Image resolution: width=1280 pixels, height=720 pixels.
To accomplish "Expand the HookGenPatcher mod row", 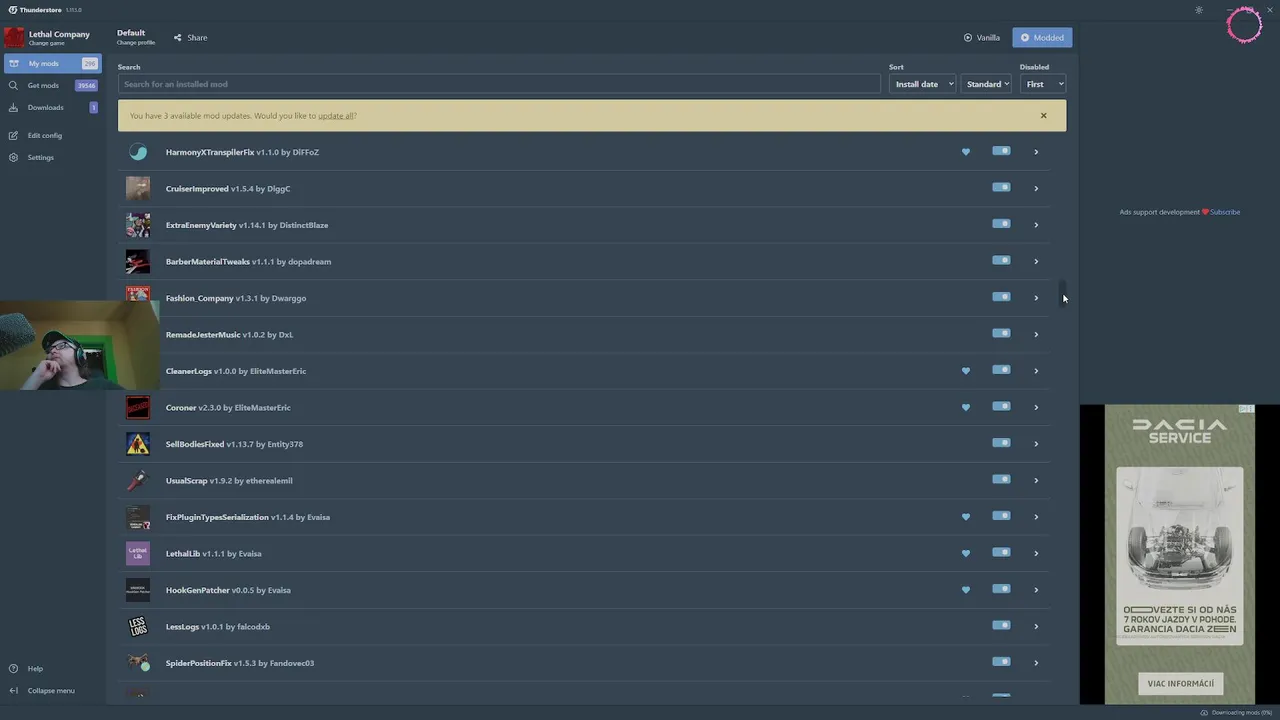I will click(1036, 590).
